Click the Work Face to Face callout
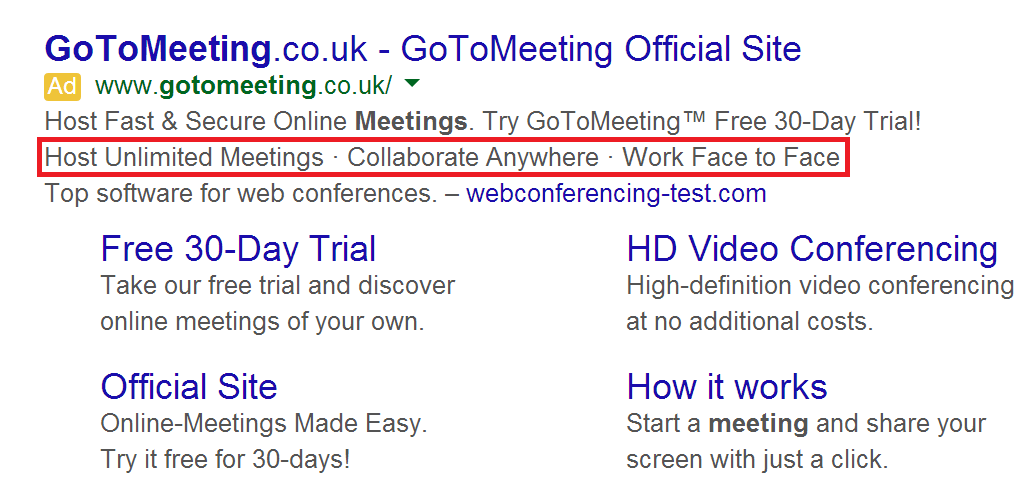This screenshot has height=499, width=1033. [731, 158]
